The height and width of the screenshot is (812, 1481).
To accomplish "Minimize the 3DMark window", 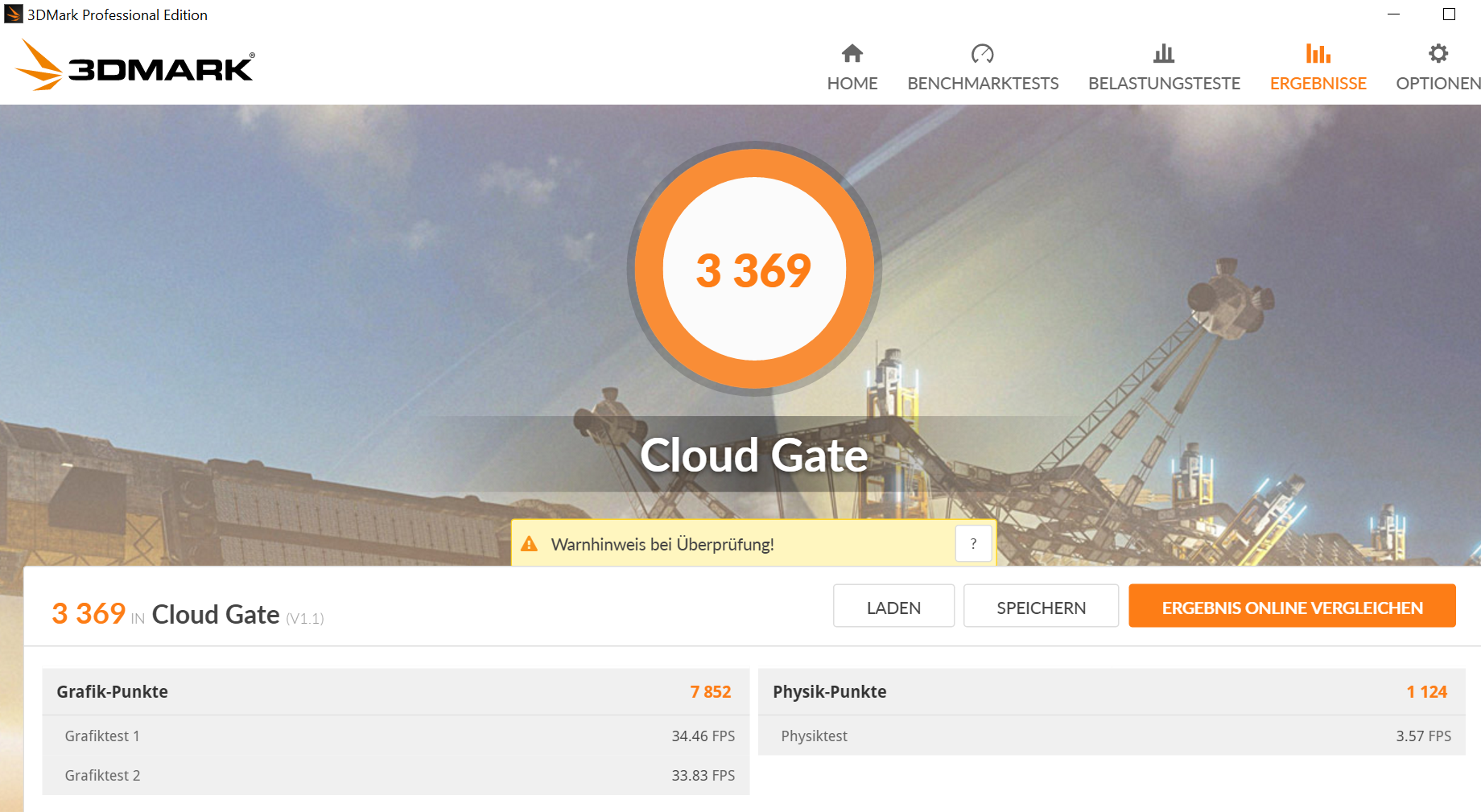I will pos(1394,14).
